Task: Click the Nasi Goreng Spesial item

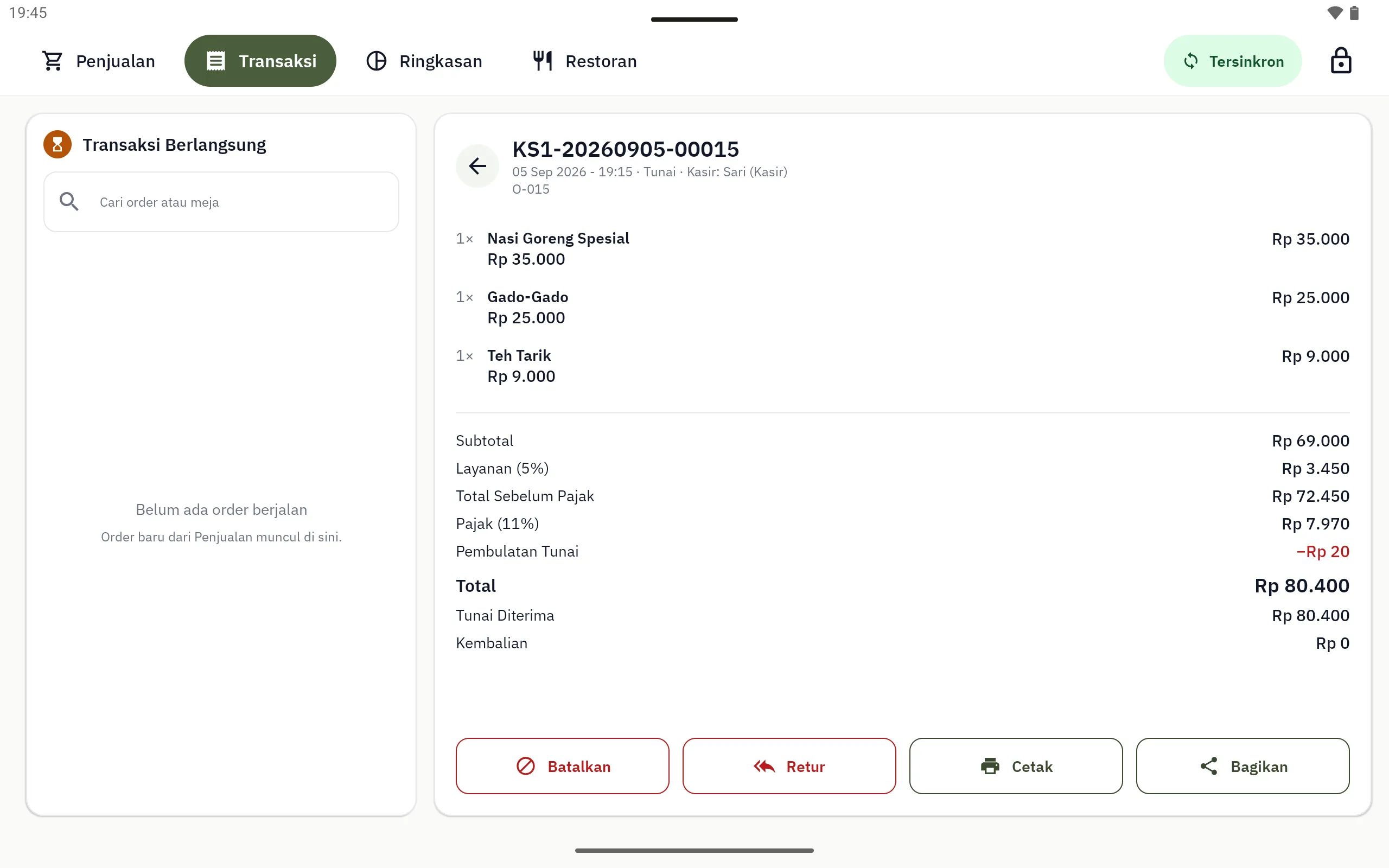Action: point(558,238)
